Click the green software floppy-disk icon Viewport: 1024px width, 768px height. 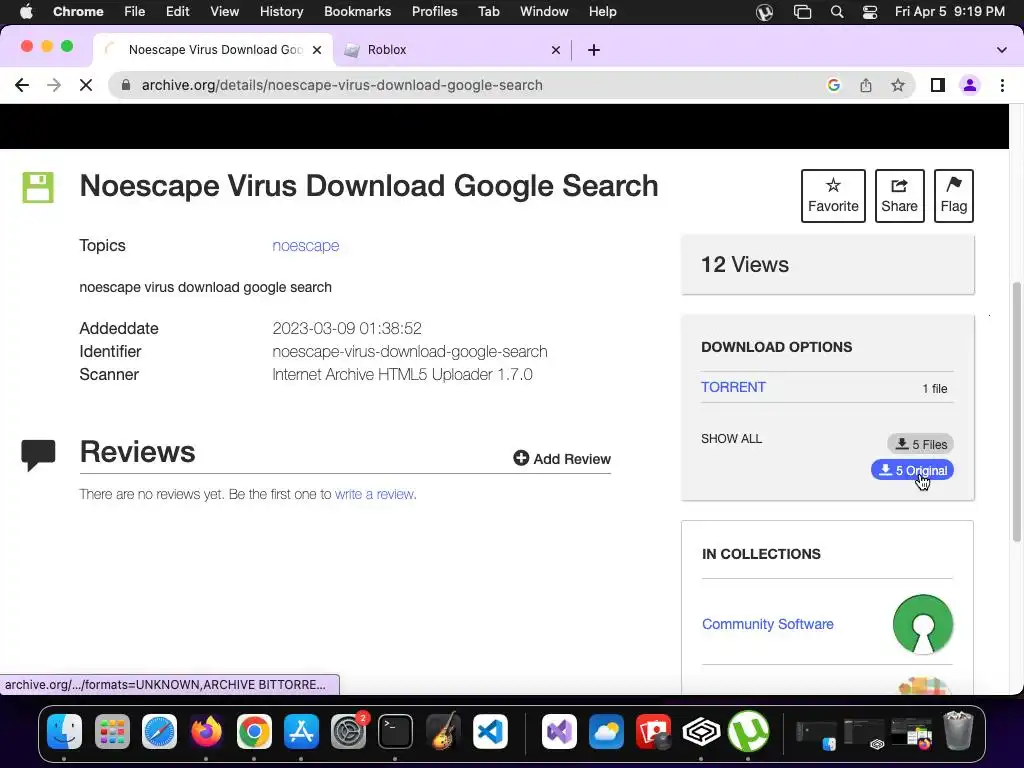click(38, 187)
